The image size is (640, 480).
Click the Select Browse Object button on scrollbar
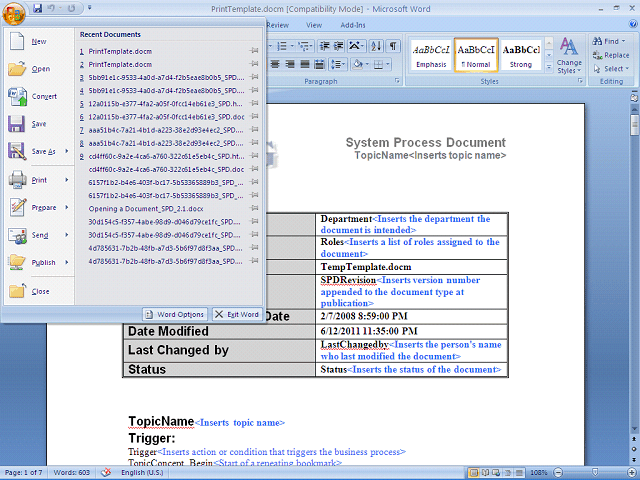[x=634, y=449]
